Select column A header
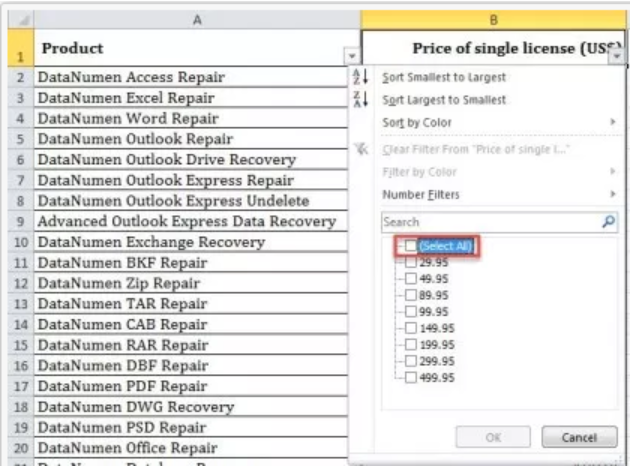Viewport: 630px width, 469px height. [x=197, y=20]
